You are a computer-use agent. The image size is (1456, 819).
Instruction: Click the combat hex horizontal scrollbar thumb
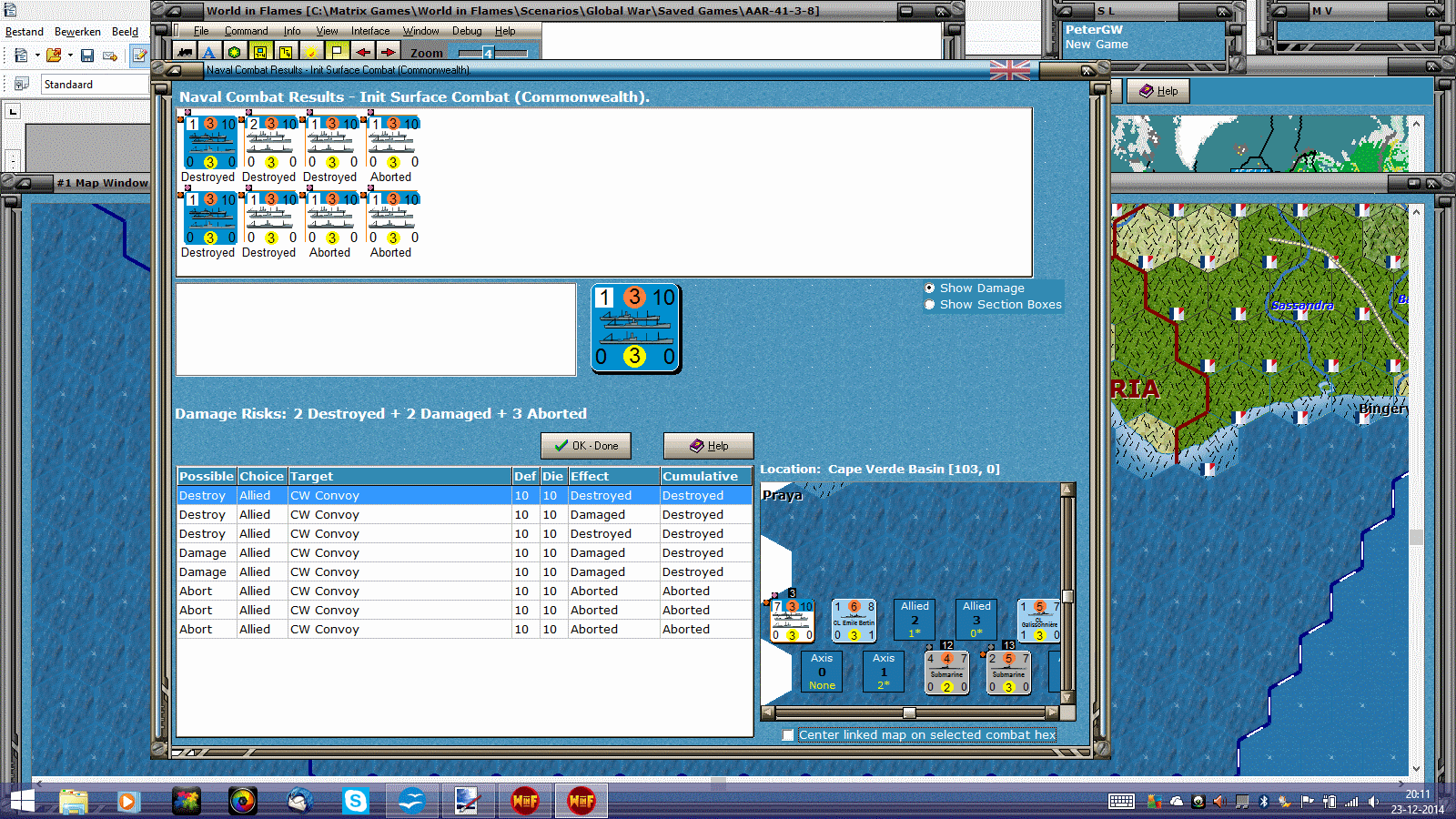coord(909,713)
